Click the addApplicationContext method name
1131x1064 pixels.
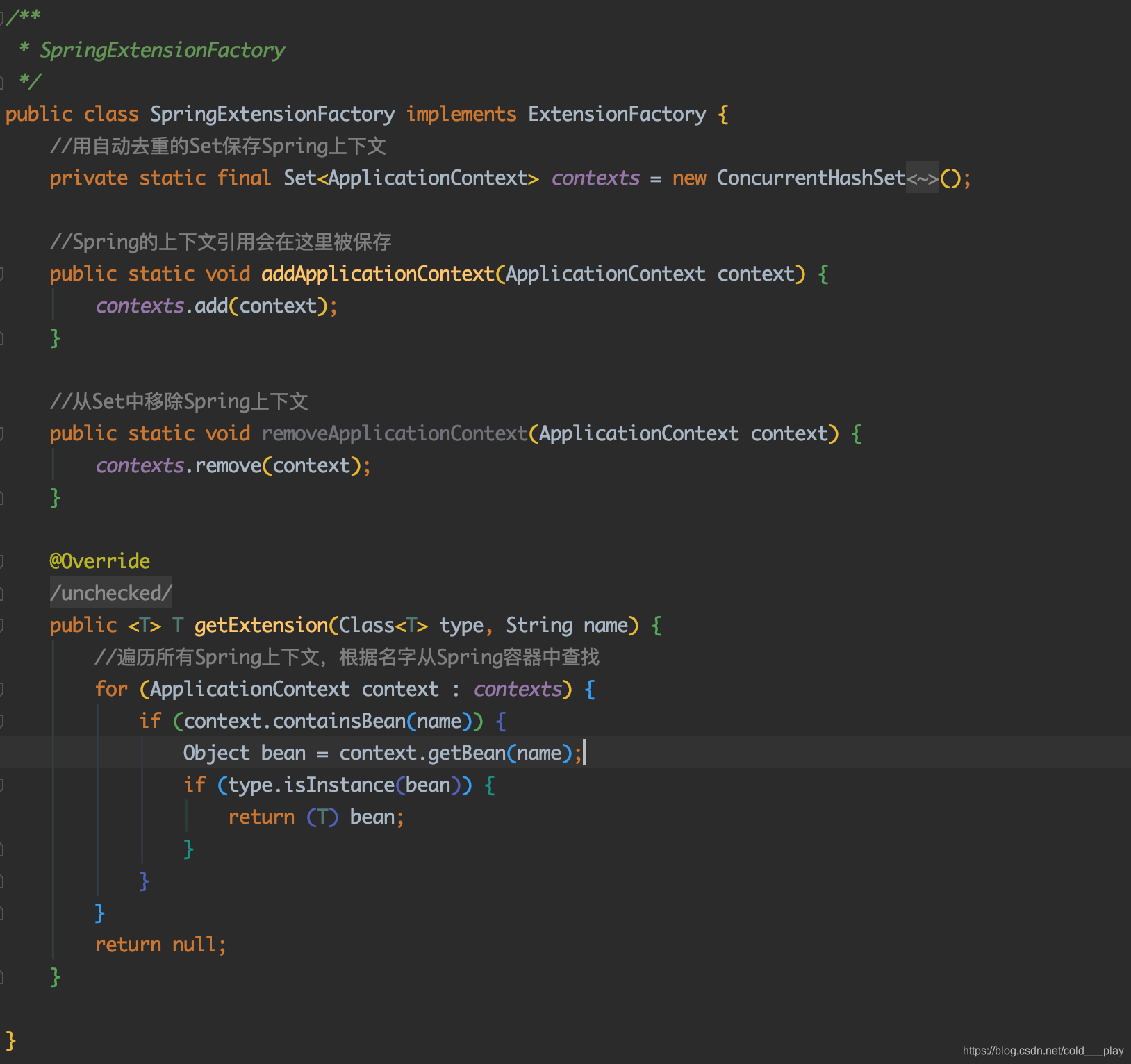point(378,274)
